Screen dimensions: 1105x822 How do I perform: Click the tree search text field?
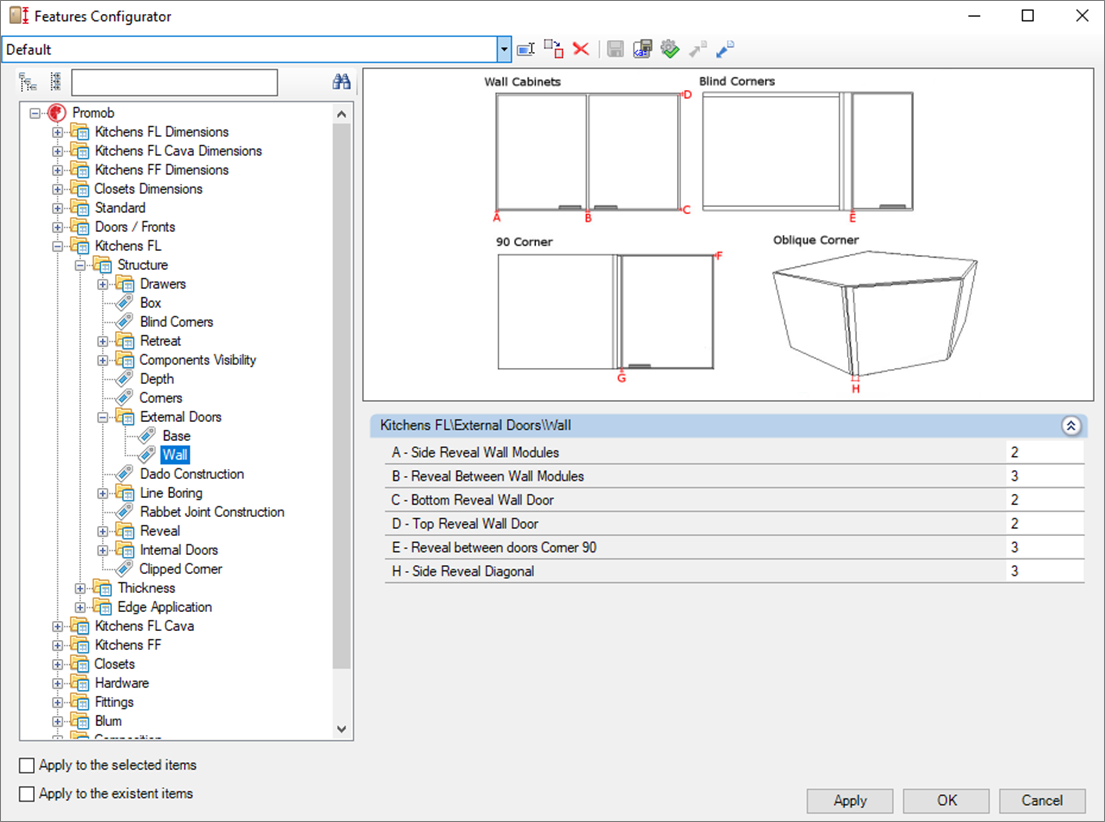tap(174, 82)
